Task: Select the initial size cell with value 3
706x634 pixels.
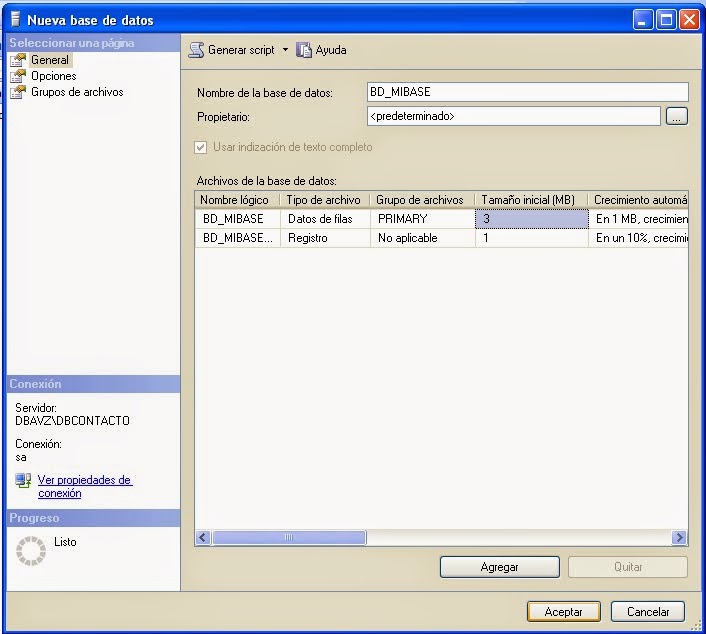Action: (532, 219)
